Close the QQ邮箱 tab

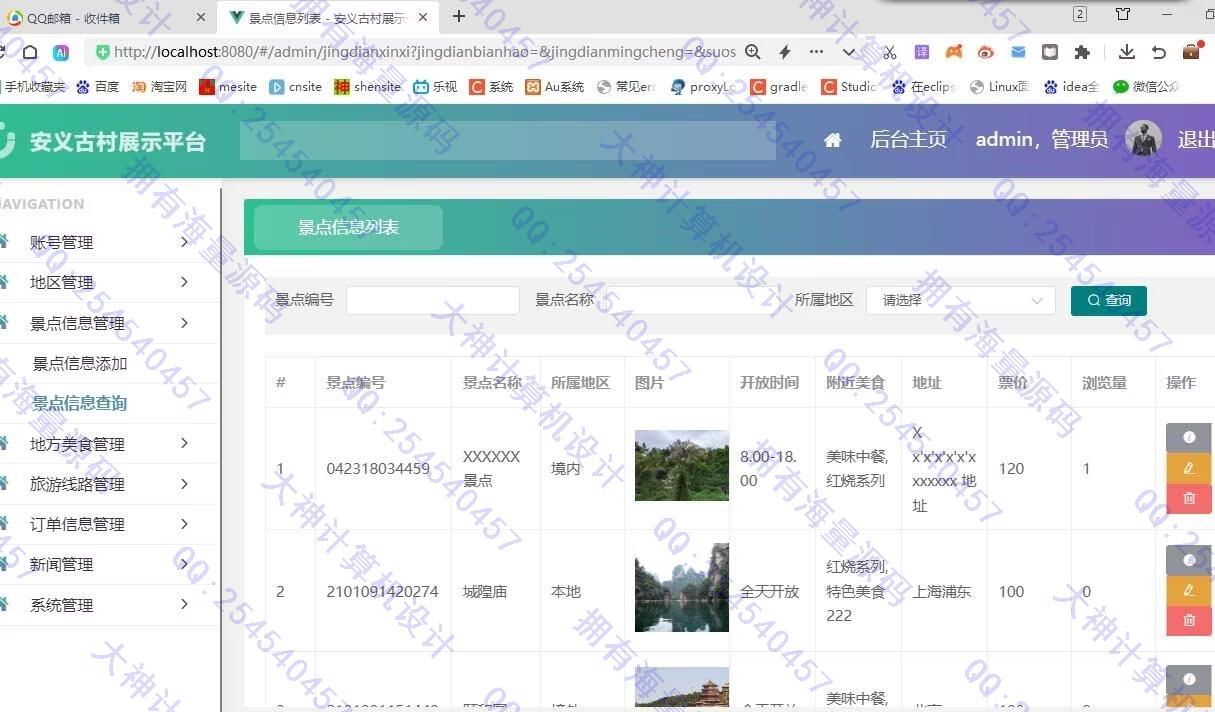pyautogui.click(x=200, y=17)
